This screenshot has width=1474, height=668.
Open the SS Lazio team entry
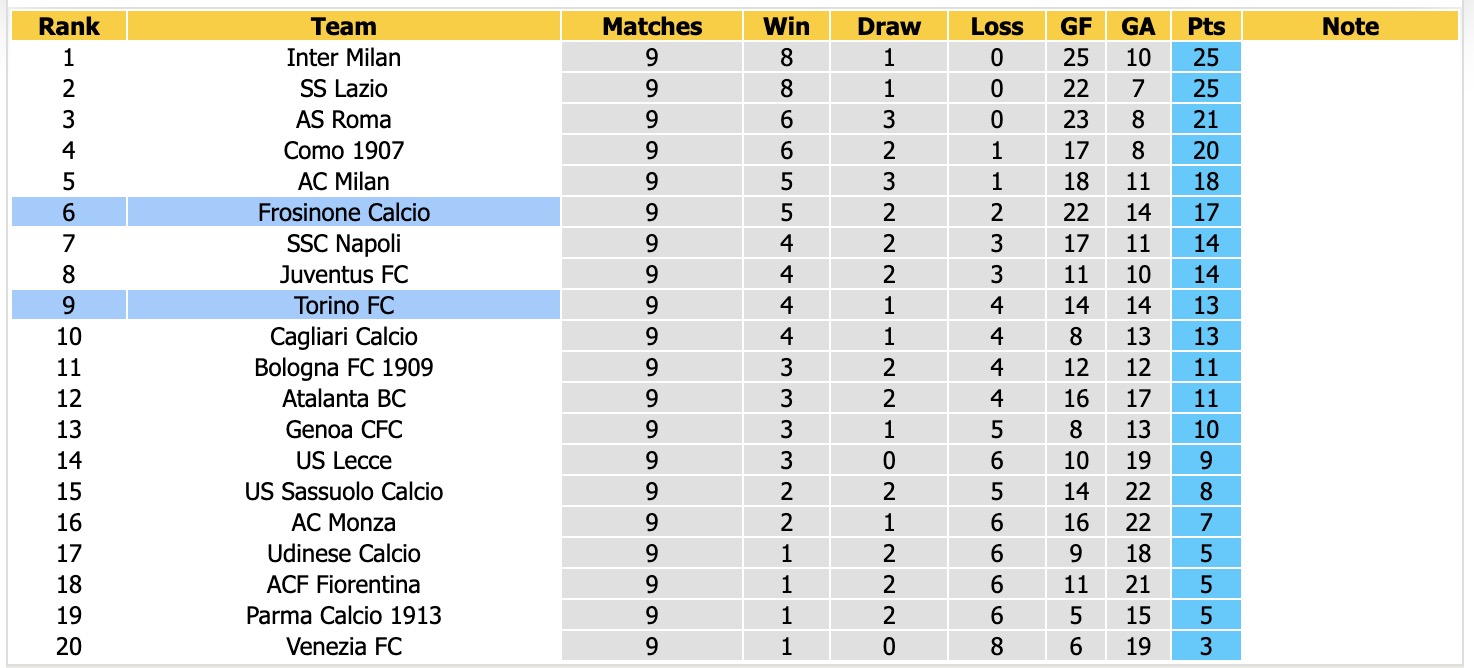(x=344, y=89)
